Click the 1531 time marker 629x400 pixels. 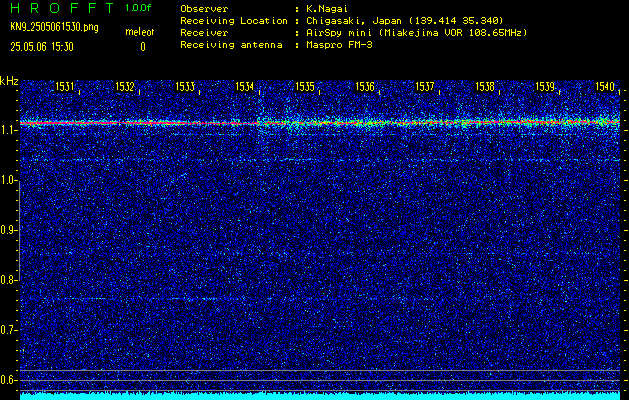click(x=65, y=86)
